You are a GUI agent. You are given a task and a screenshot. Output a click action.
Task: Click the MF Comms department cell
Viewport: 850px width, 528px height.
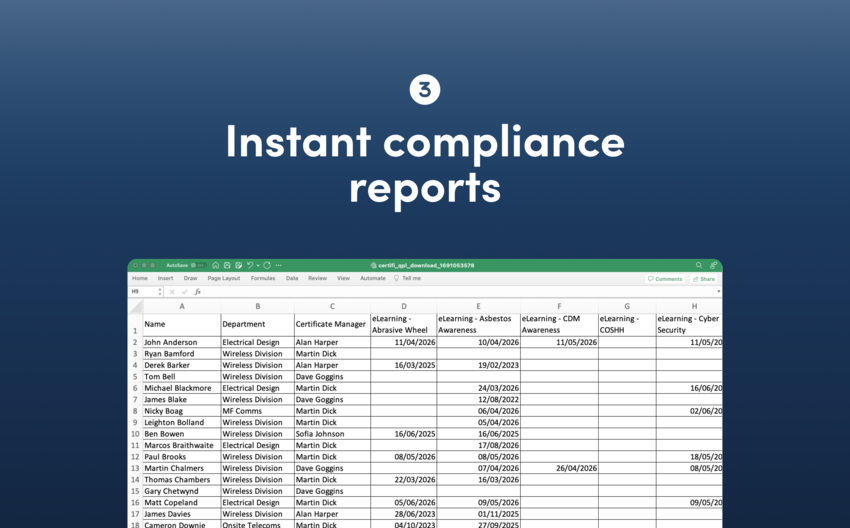pos(257,411)
